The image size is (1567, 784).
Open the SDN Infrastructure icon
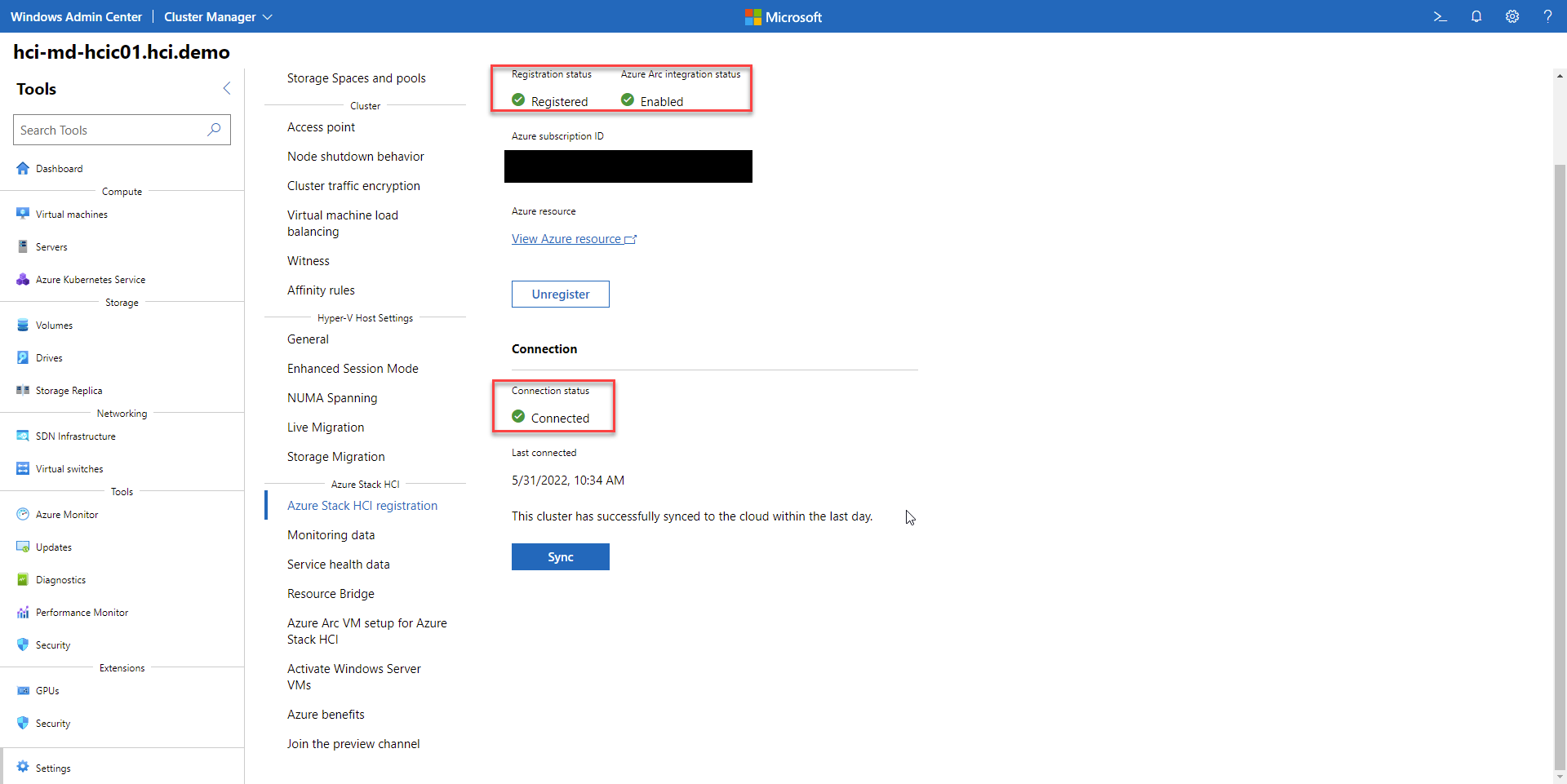click(x=23, y=436)
